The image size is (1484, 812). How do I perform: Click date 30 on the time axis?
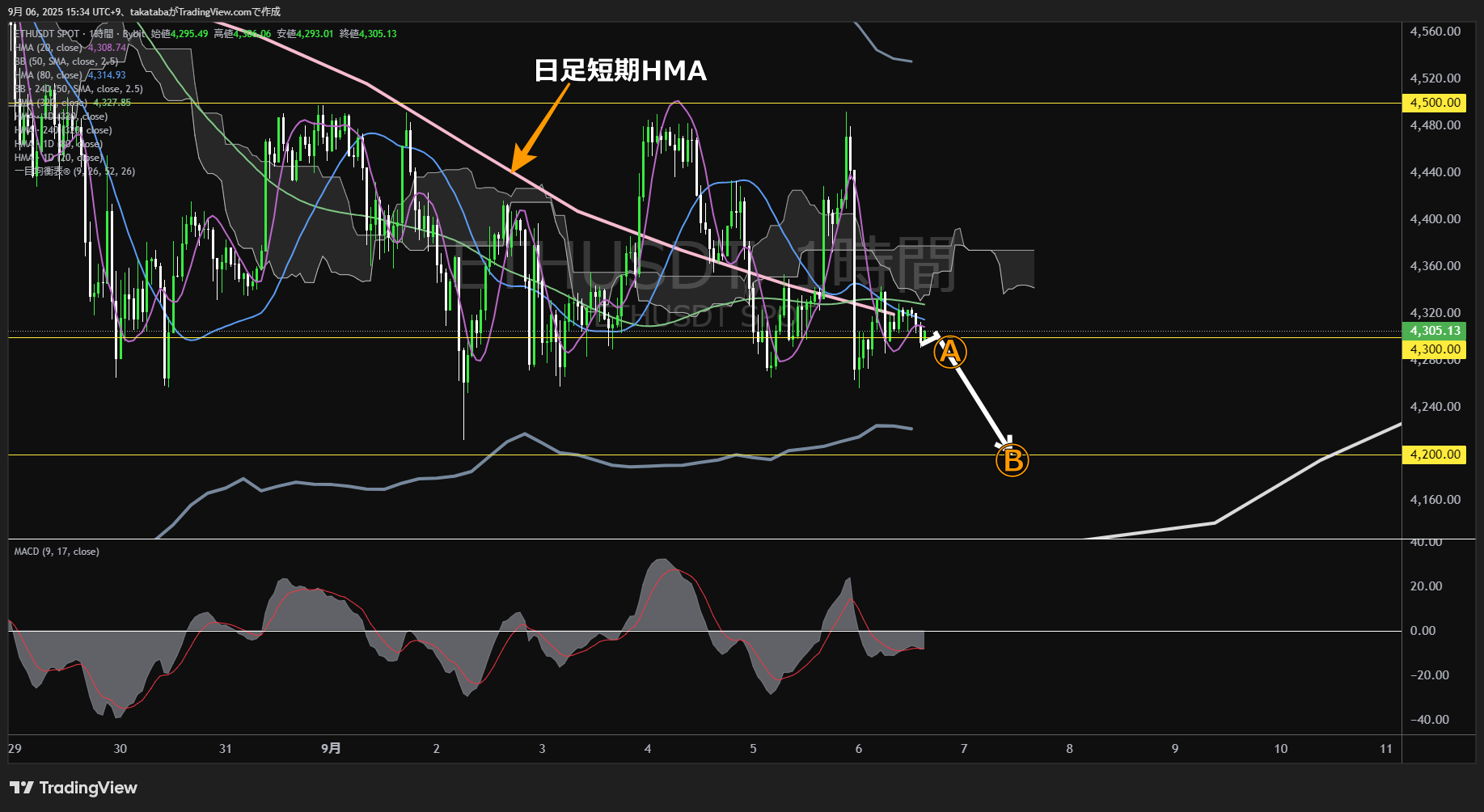coord(120,749)
